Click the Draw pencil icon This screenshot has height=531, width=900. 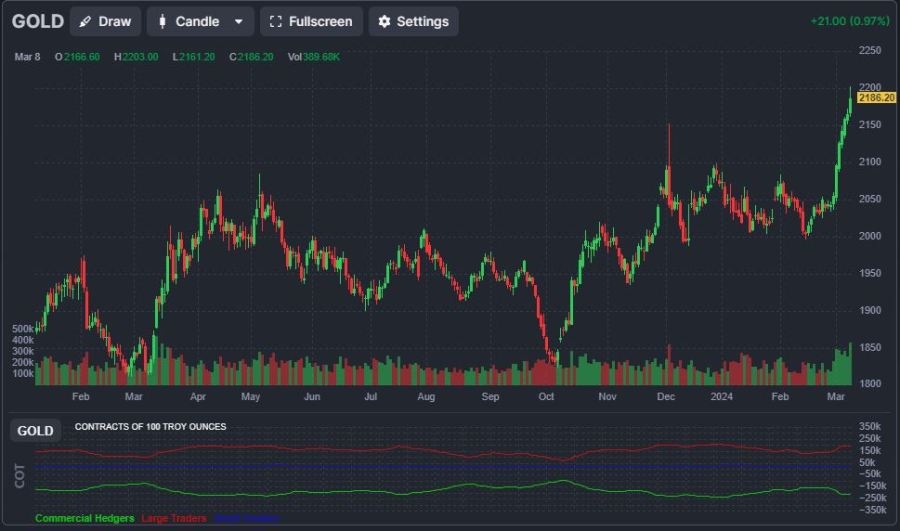pos(85,21)
